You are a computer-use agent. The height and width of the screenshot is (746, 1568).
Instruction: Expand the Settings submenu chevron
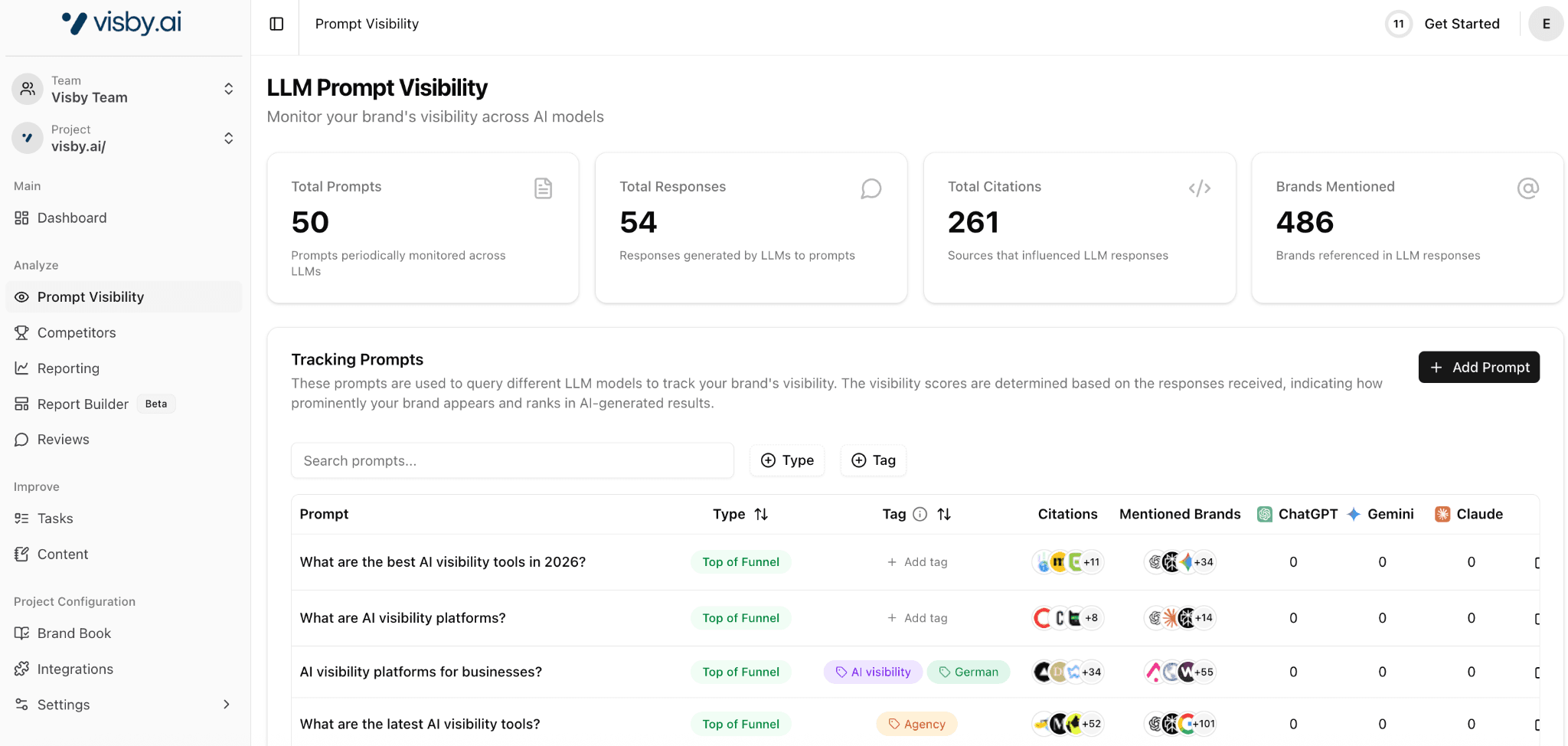[x=226, y=705]
